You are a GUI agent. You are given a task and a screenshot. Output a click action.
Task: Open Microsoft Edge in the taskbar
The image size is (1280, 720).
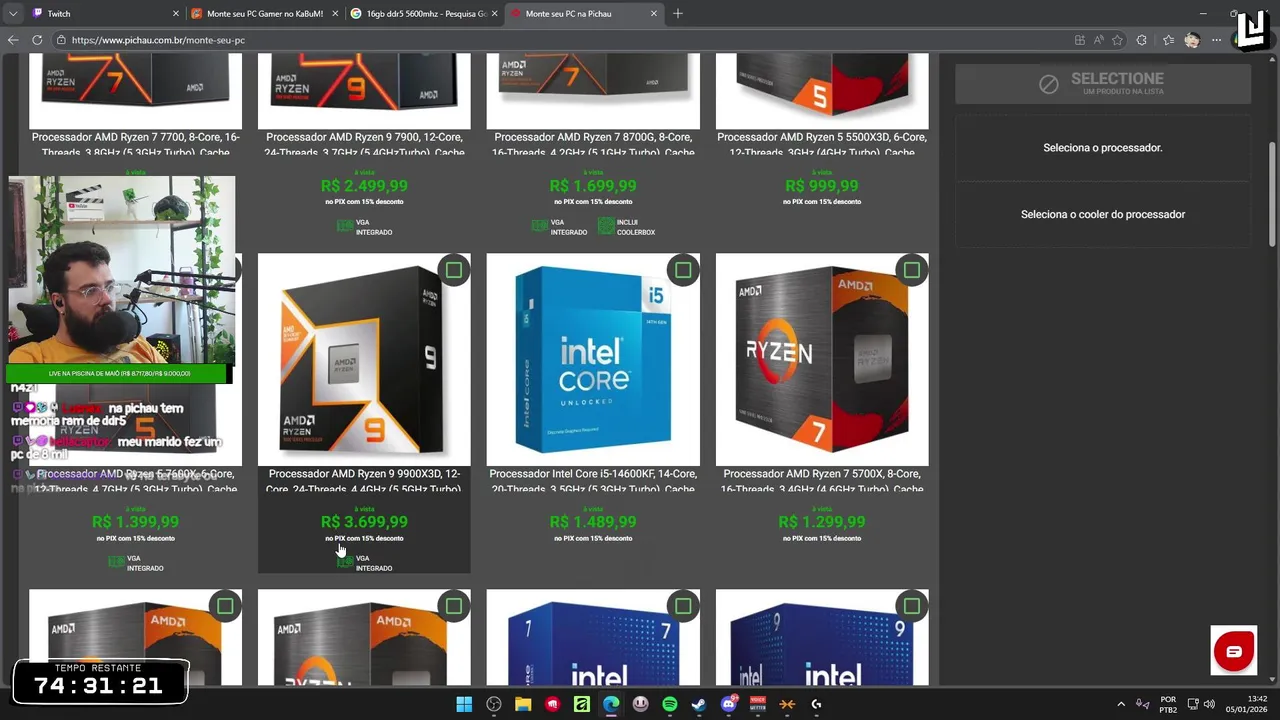pyautogui.click(x=611, y=704)
